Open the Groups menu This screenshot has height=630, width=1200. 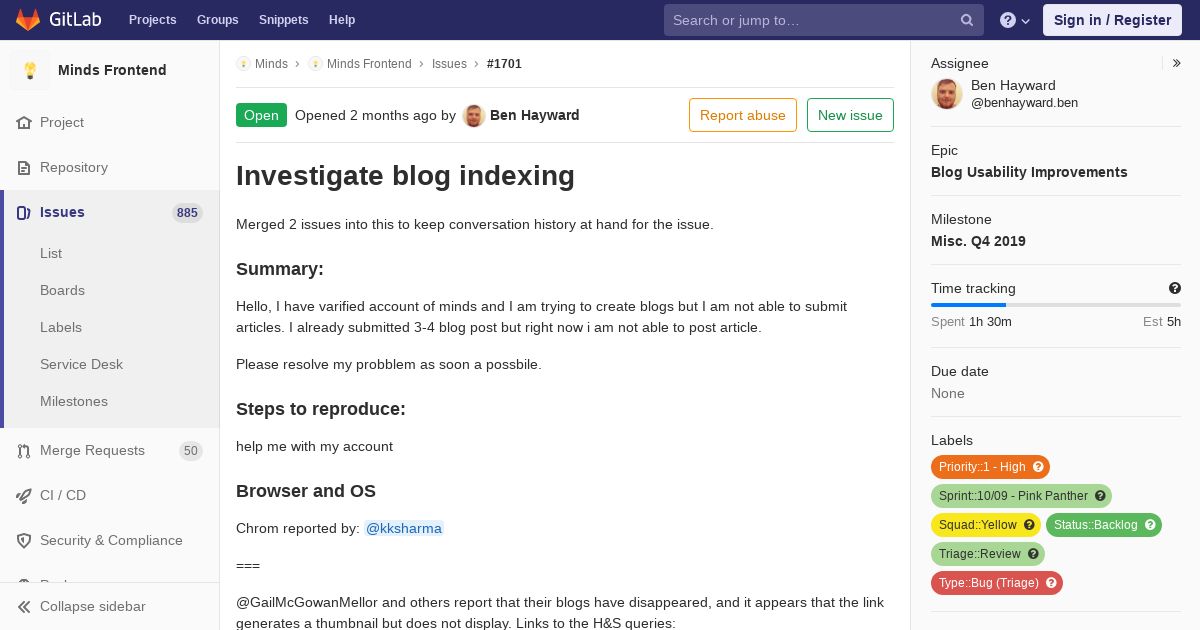(x=217, y=20)
